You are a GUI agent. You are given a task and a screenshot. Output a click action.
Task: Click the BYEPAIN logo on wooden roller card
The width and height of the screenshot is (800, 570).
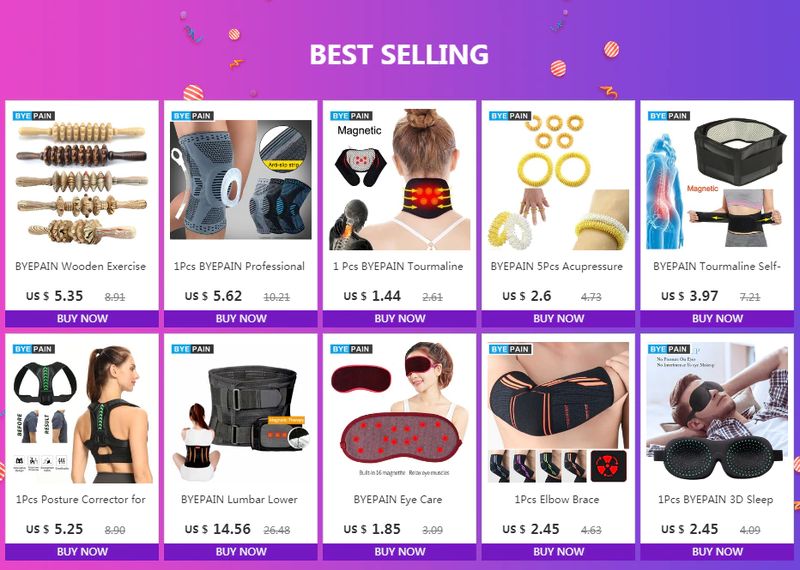34,116
